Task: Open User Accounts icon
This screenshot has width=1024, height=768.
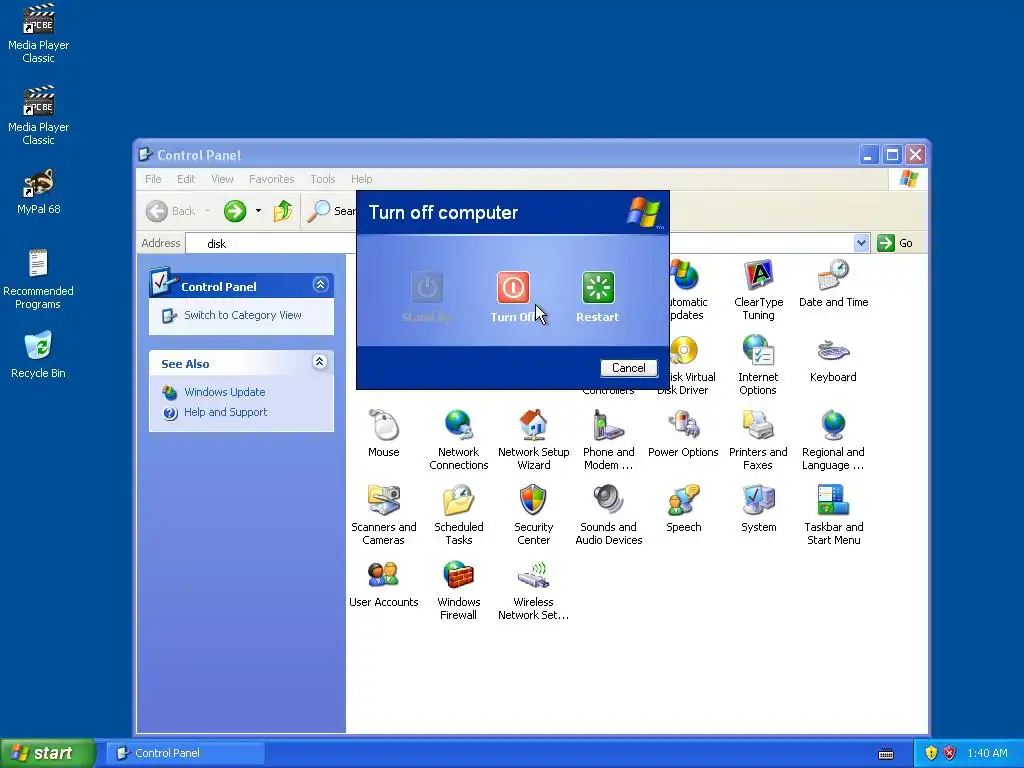Action: click(383, 584)
